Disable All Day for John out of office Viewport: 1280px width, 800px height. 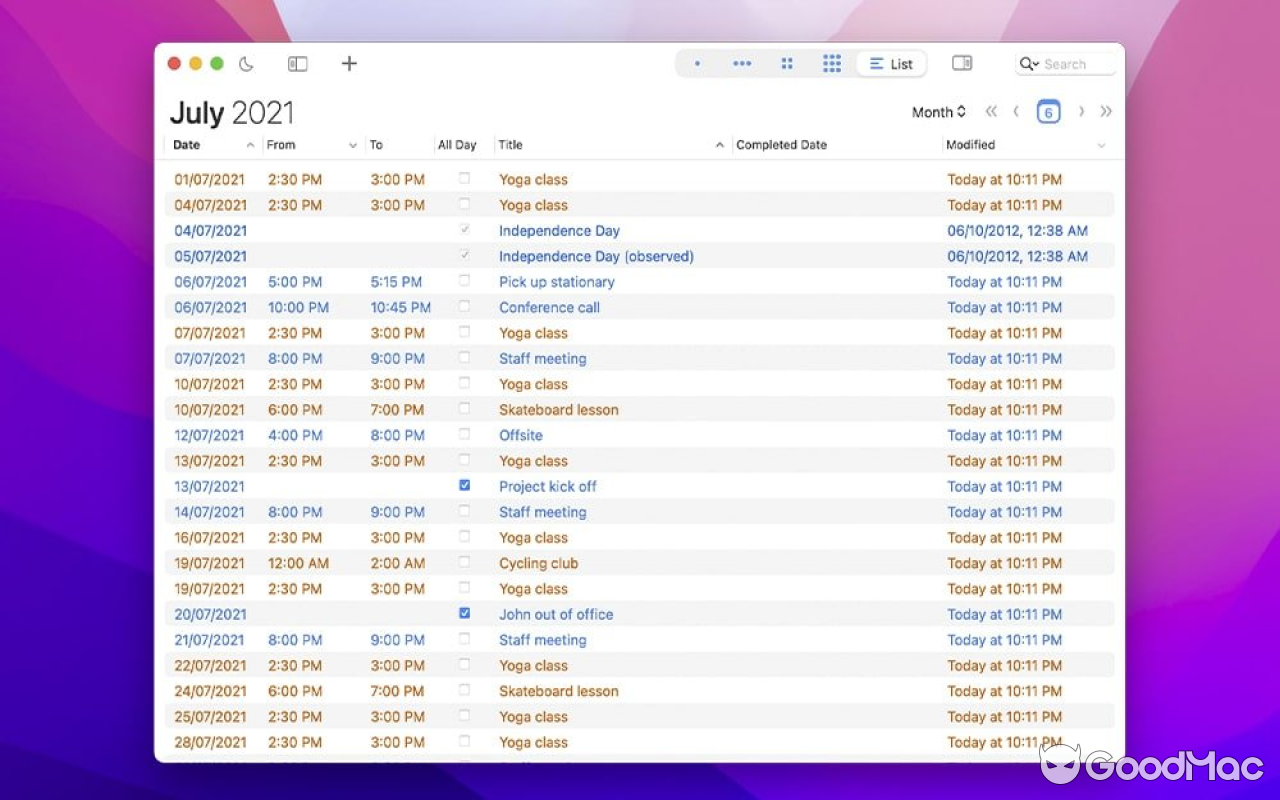pyautogui.click(x=464, y=612)
